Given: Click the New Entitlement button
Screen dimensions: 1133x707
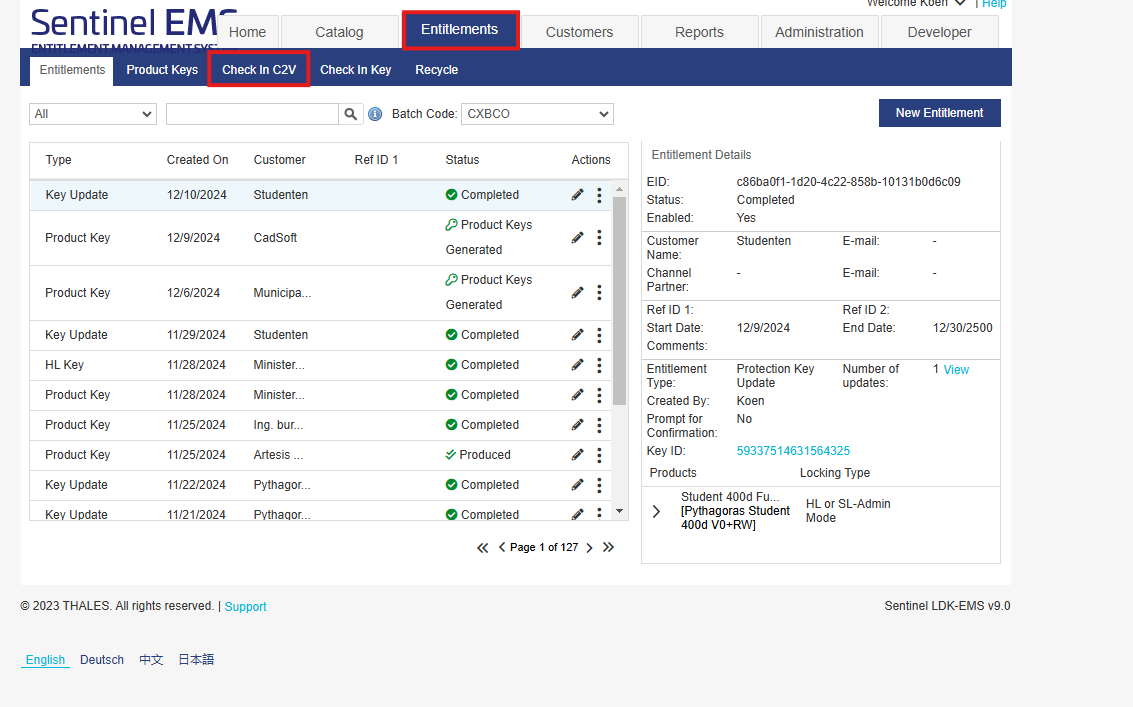Looking at the screenshot, I should [x=939, y=113].
